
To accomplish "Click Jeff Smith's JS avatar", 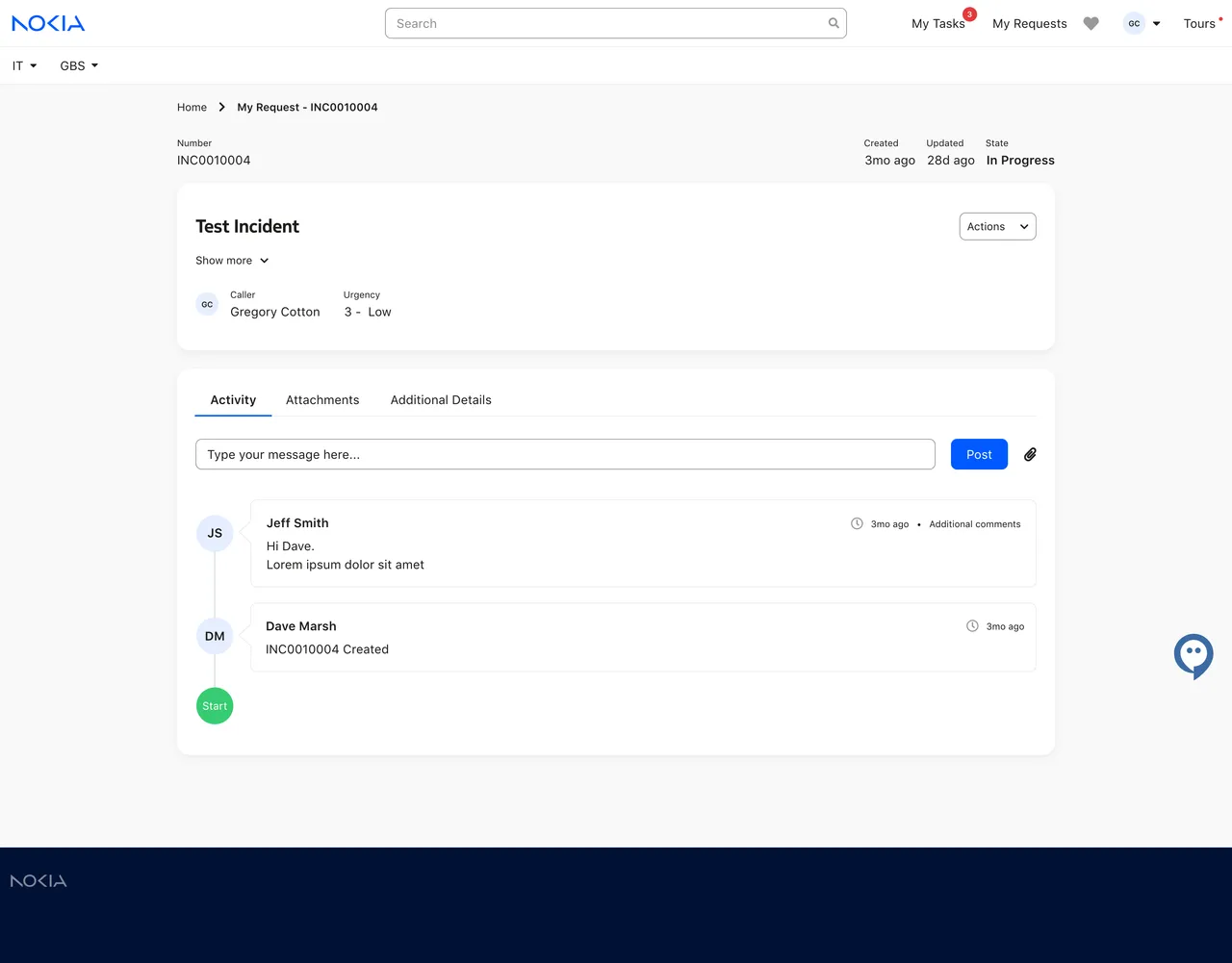I will [214, 532].
